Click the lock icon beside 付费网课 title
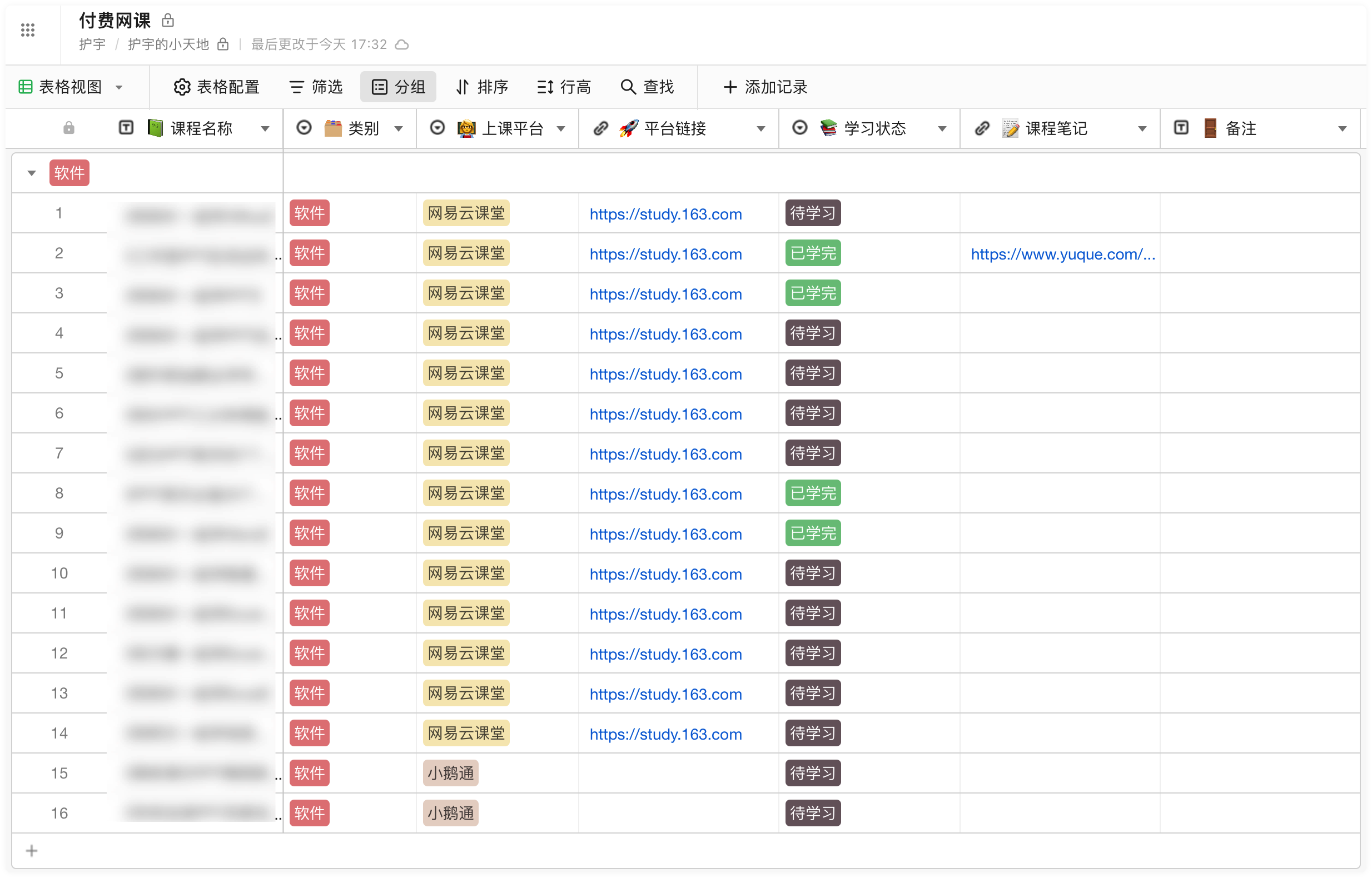Image resolution: width=1372 pixels, height=878 pixels. [168, 21]
